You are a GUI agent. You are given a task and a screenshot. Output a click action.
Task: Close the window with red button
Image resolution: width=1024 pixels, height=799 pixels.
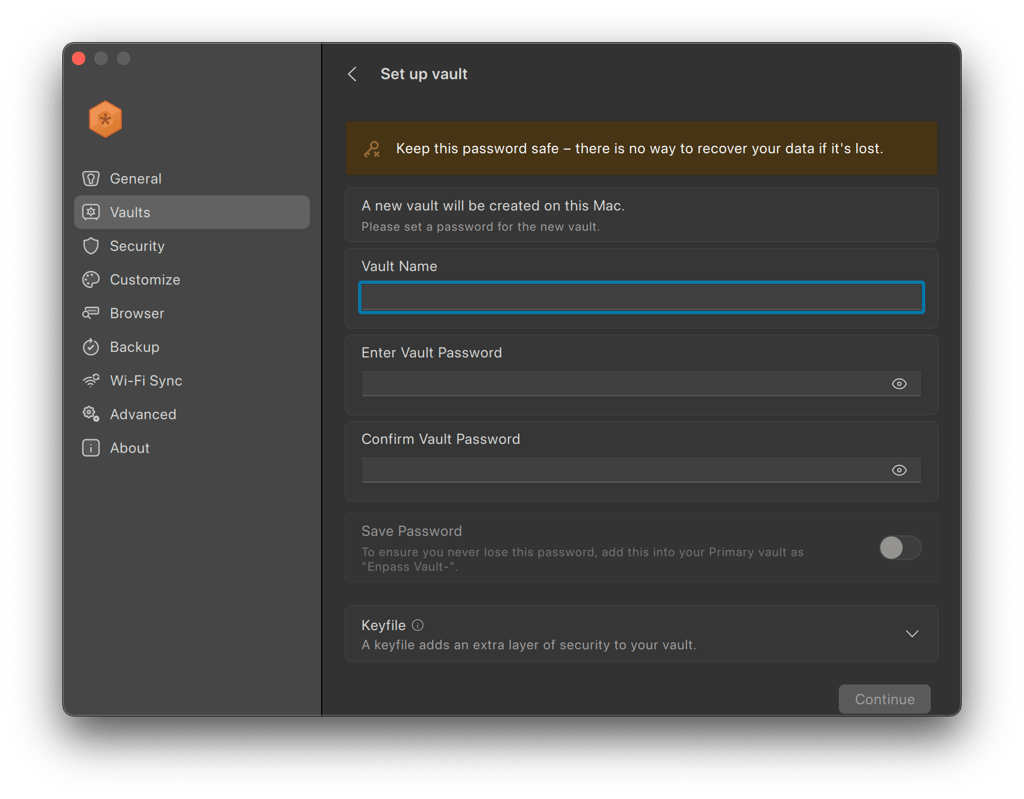click(x=79, y=59)
